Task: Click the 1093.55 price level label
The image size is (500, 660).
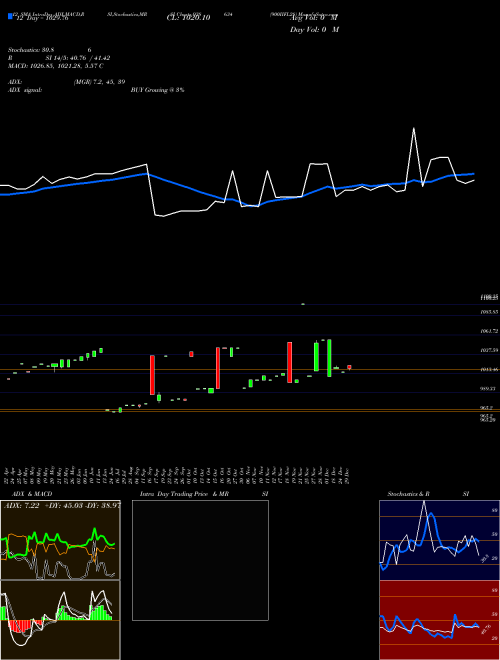Action: (489, 312)
